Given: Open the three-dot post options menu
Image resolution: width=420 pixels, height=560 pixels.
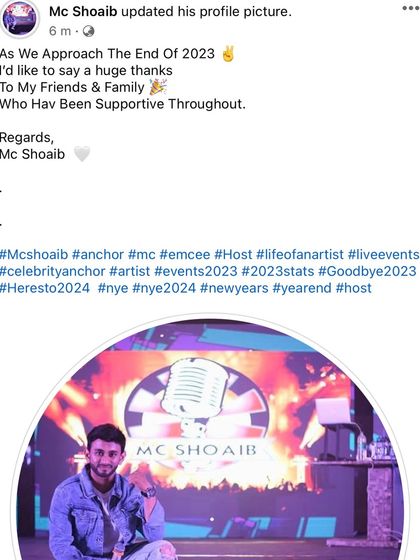Looking at the screenshot, I should tap(411, 8).
